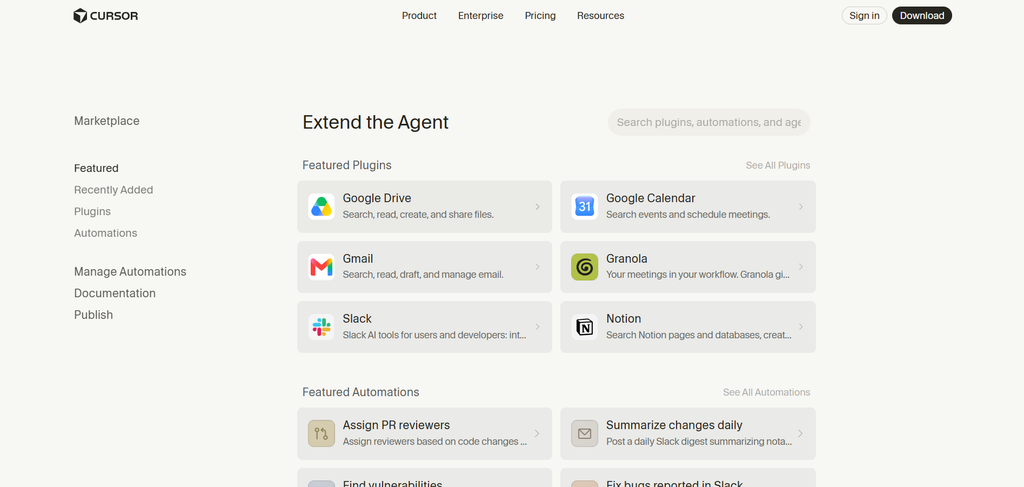Image resolution: width=1024 pixels, height=487 pixels.
Task: Click the Sign in button
Action: click(x=864, y=16)
